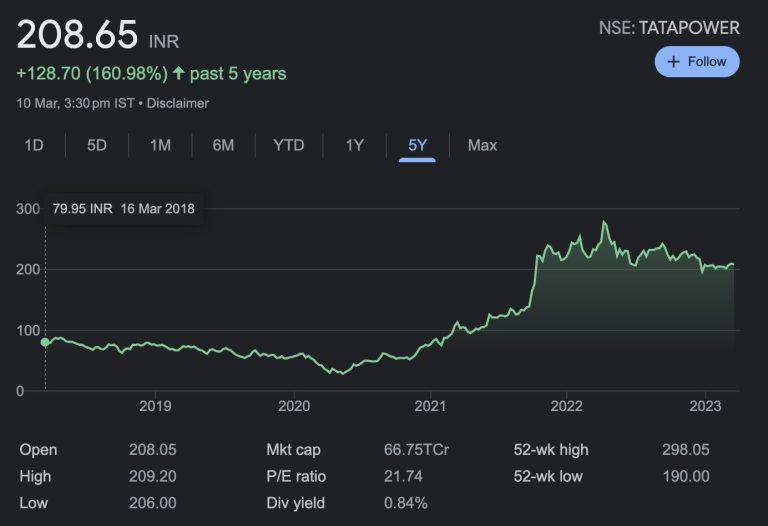Switch to the 1D range tab
Screen dimensions: 768x526
(34, 145)
